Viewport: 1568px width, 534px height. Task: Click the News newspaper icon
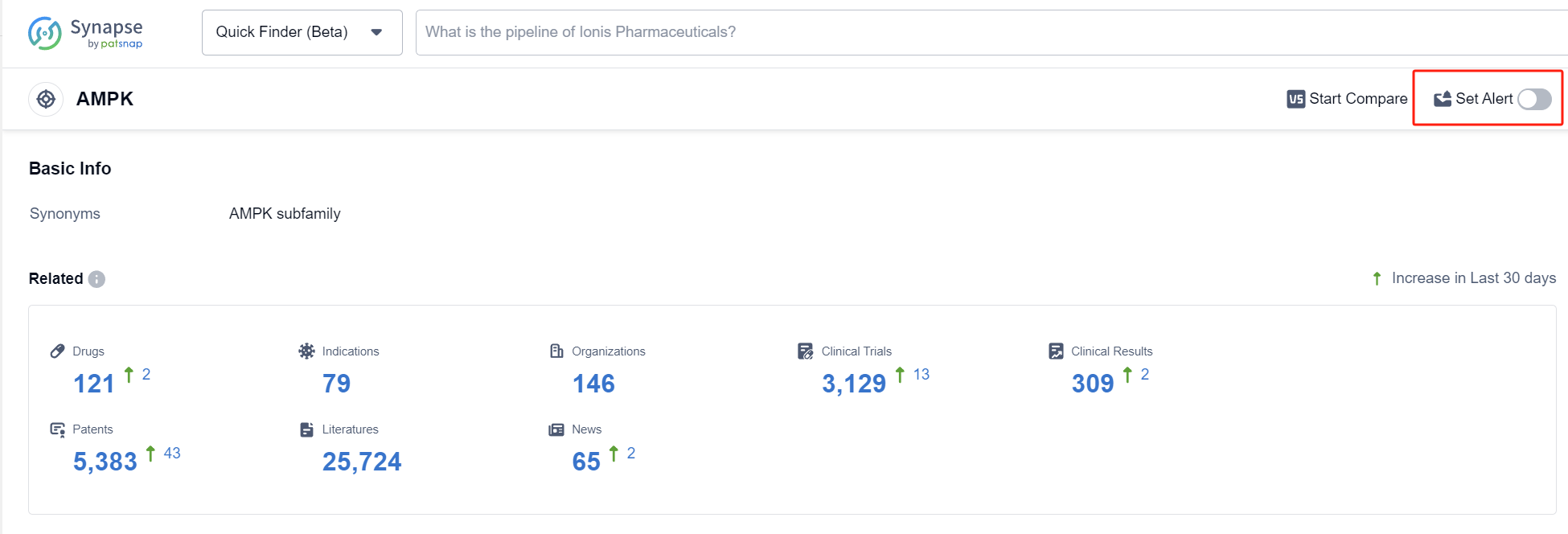pyautogui.click(x=556, y=429)
